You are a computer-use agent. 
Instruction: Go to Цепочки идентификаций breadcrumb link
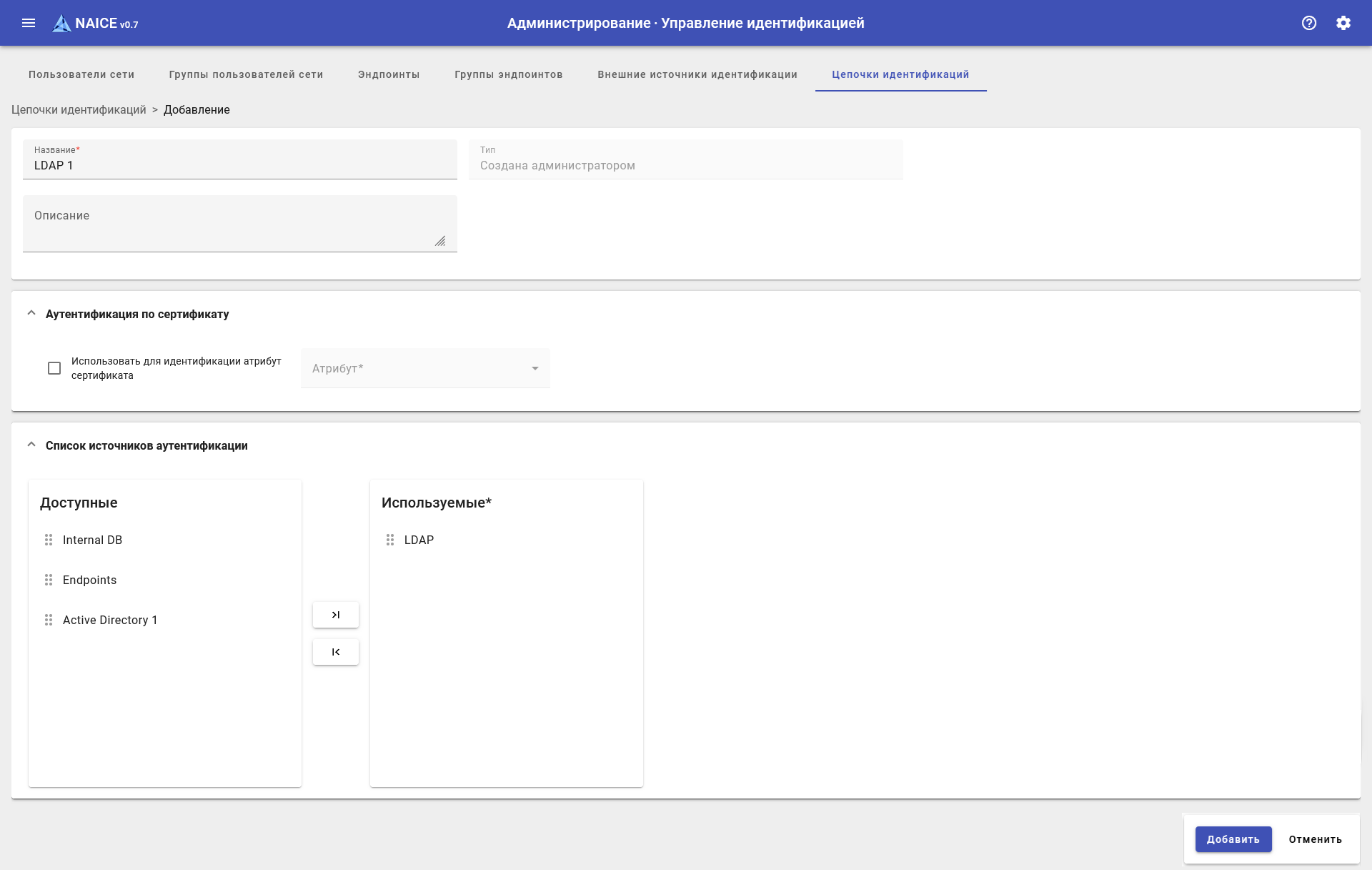[79, 109]
